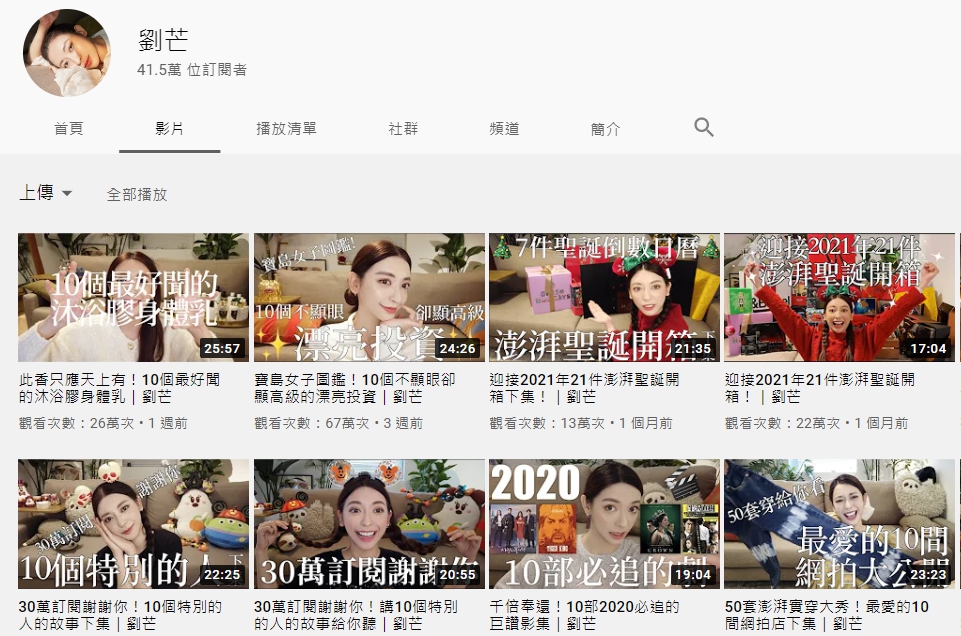The height and width of the screenshot is (636, 961).
Task: Open the 22:25 10個特別的人 thumbnail
Action: coord(133,524)
